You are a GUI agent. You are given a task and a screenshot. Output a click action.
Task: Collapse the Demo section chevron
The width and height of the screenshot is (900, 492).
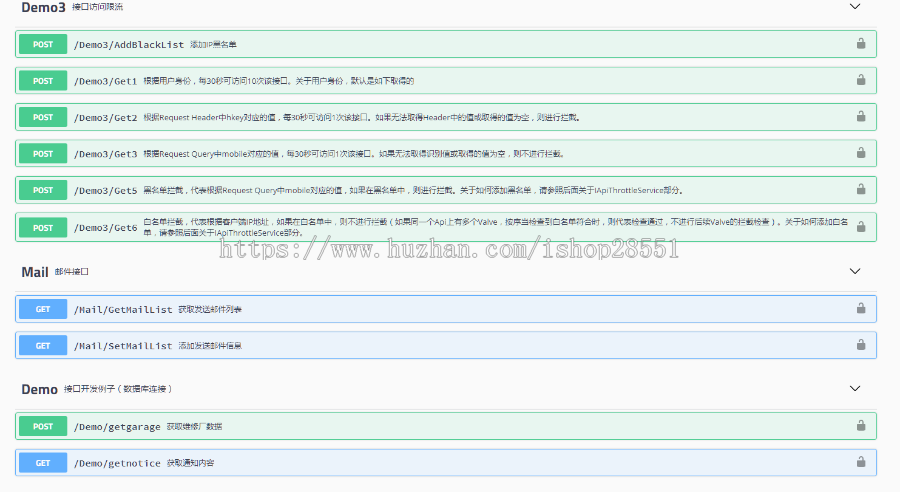point(855,389)
